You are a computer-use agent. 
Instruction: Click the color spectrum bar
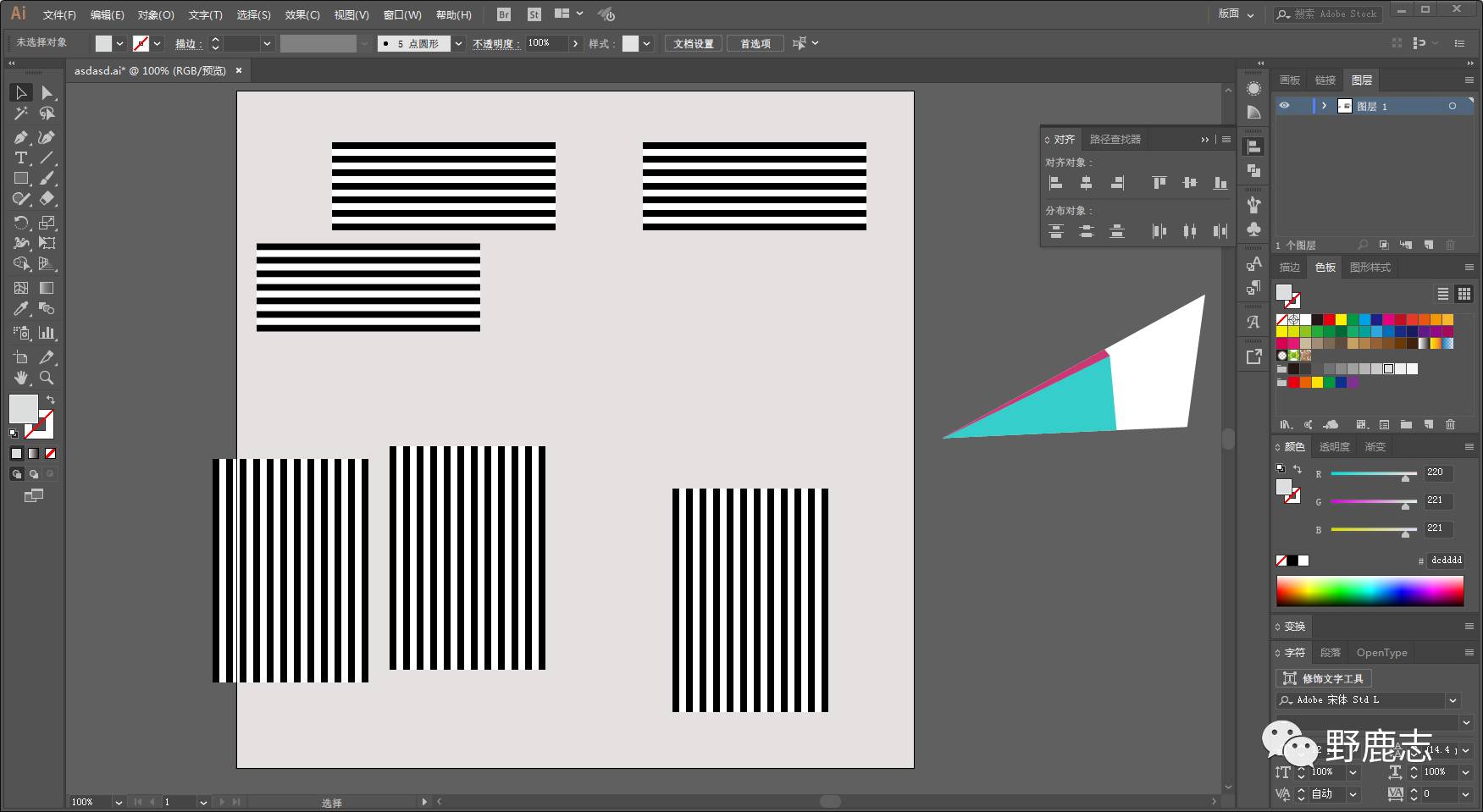[x=1370, y=591]
